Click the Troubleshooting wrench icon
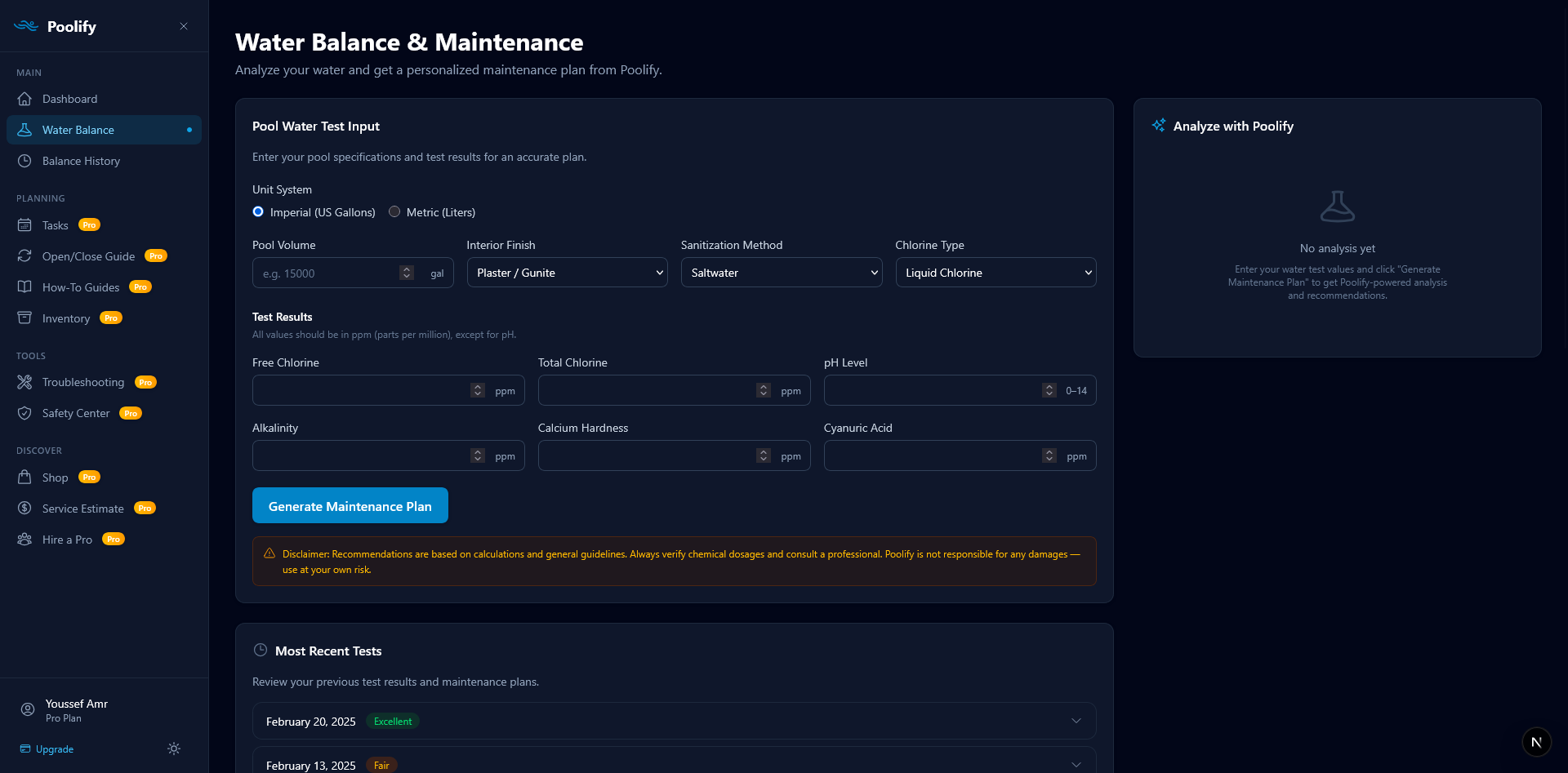 pos(24,382)
